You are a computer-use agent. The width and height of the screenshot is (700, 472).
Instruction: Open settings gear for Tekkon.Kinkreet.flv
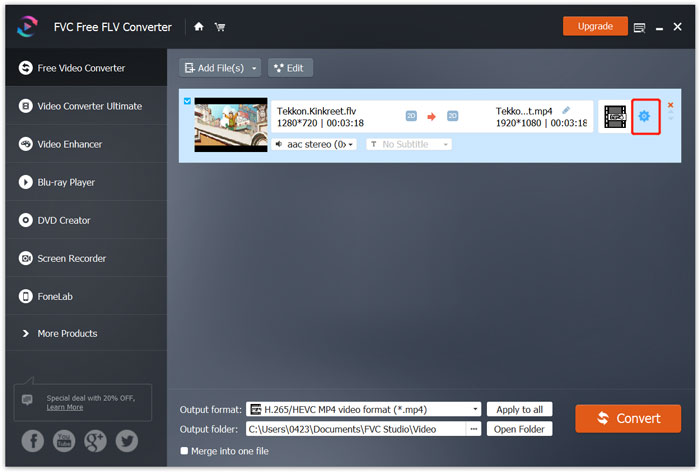click(x=644, y=116)
